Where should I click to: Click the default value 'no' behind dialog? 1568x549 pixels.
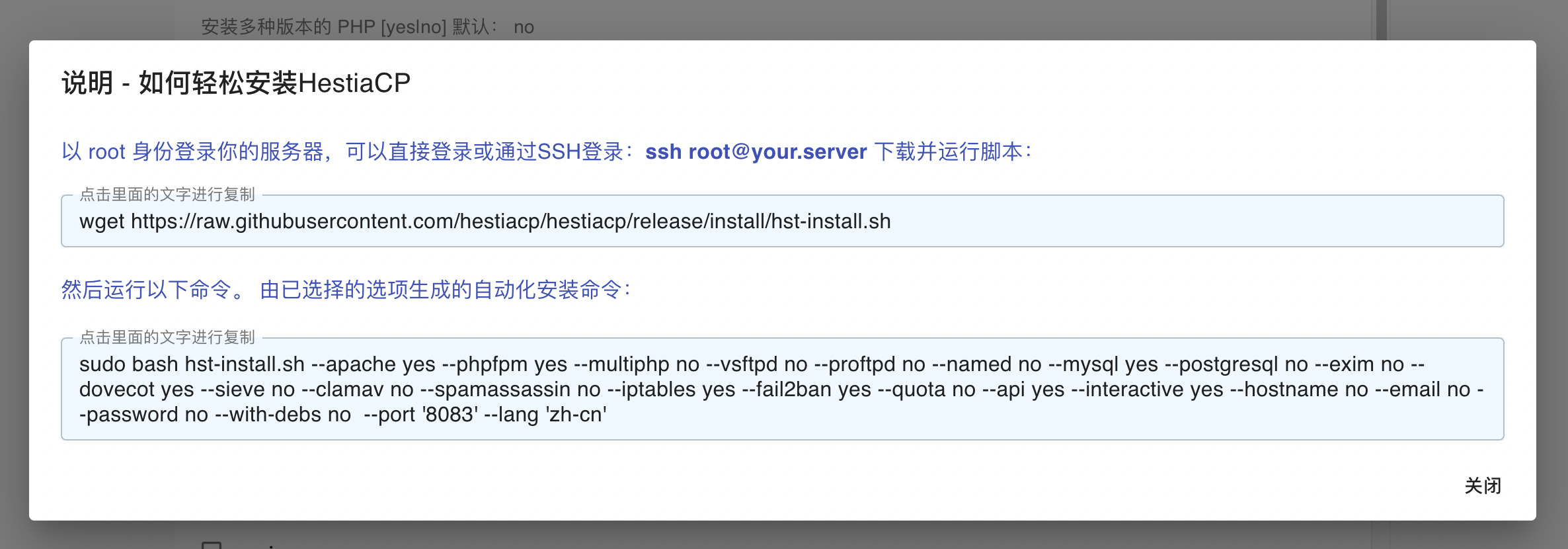pyautogui.click(x=524, y=27)
